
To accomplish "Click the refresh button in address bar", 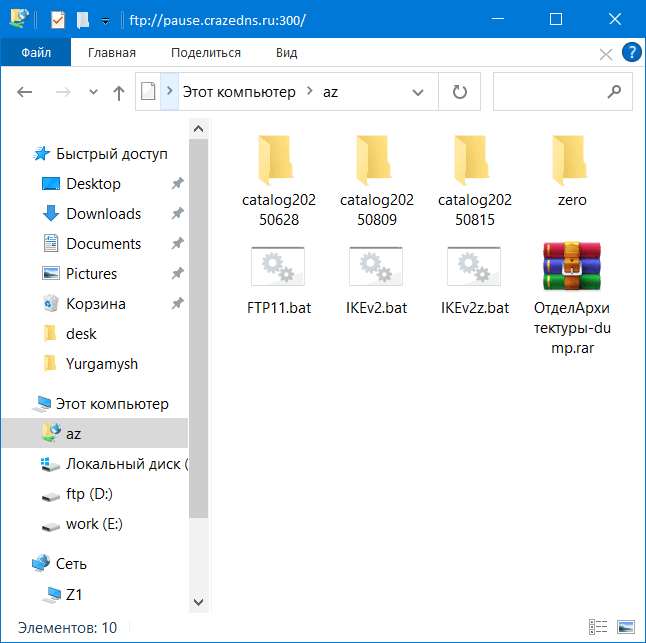I will click(x=460, y=92).
